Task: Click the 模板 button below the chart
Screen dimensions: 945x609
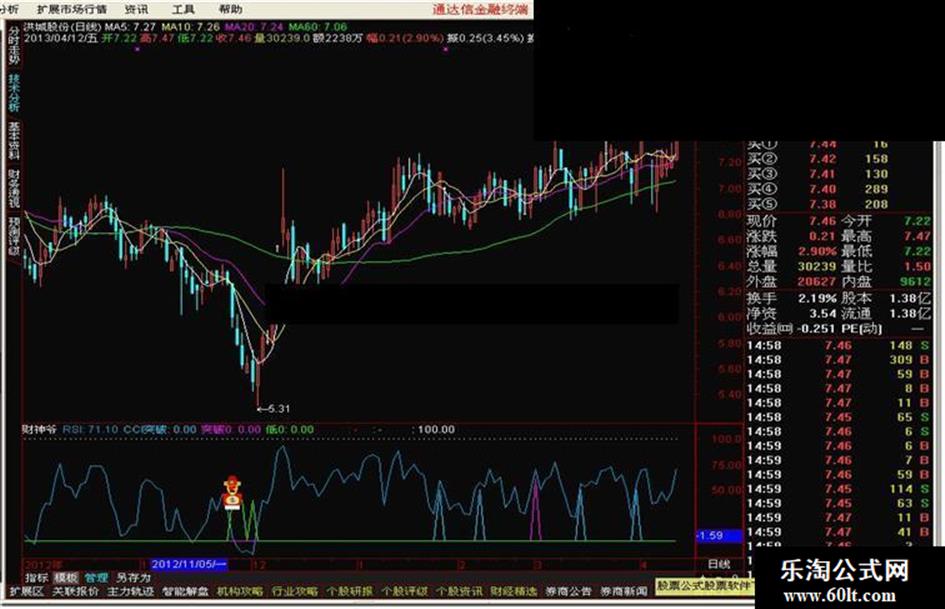Action: click(66, 577)
